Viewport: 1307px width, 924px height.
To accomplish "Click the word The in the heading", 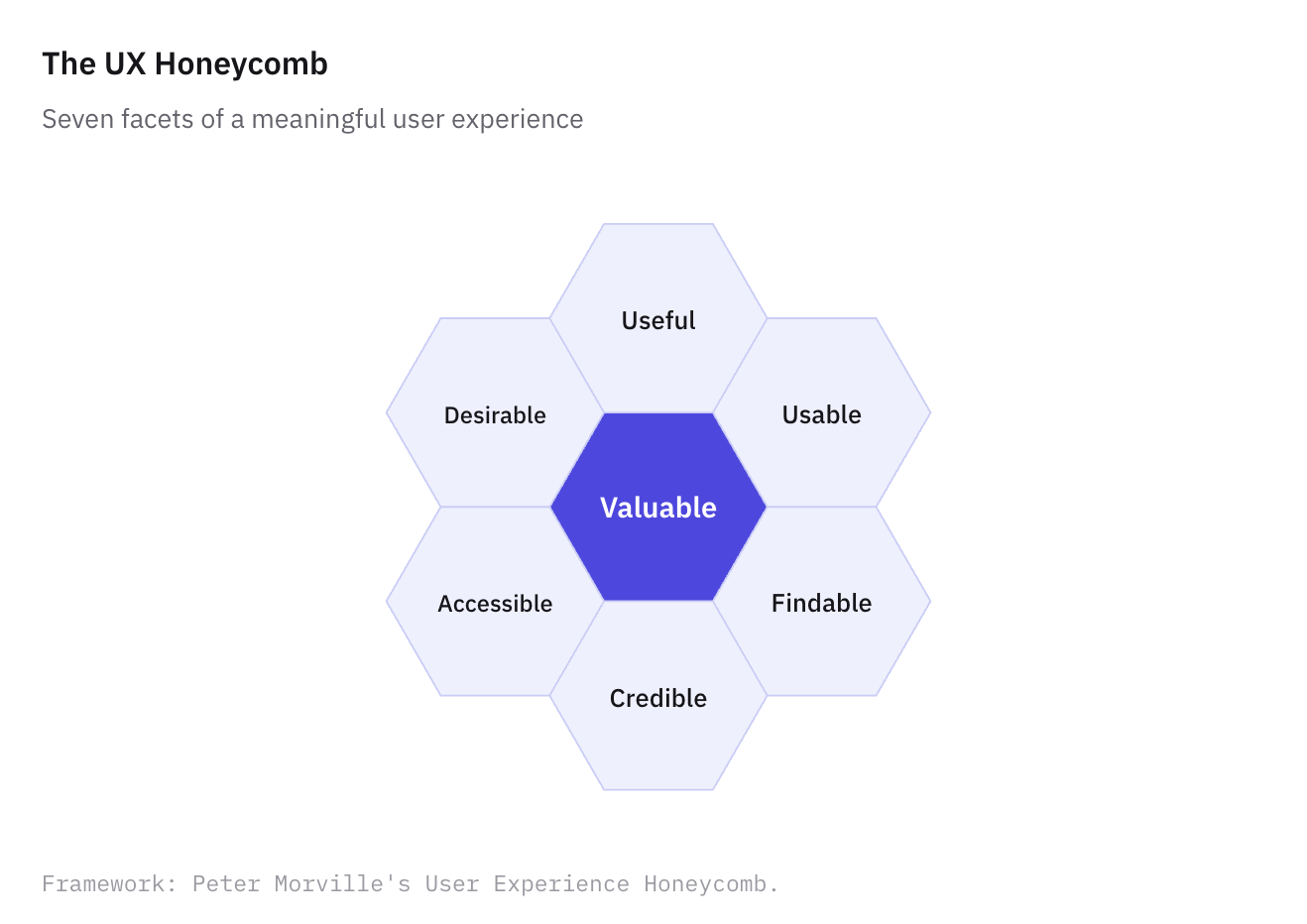I will 69,63.
